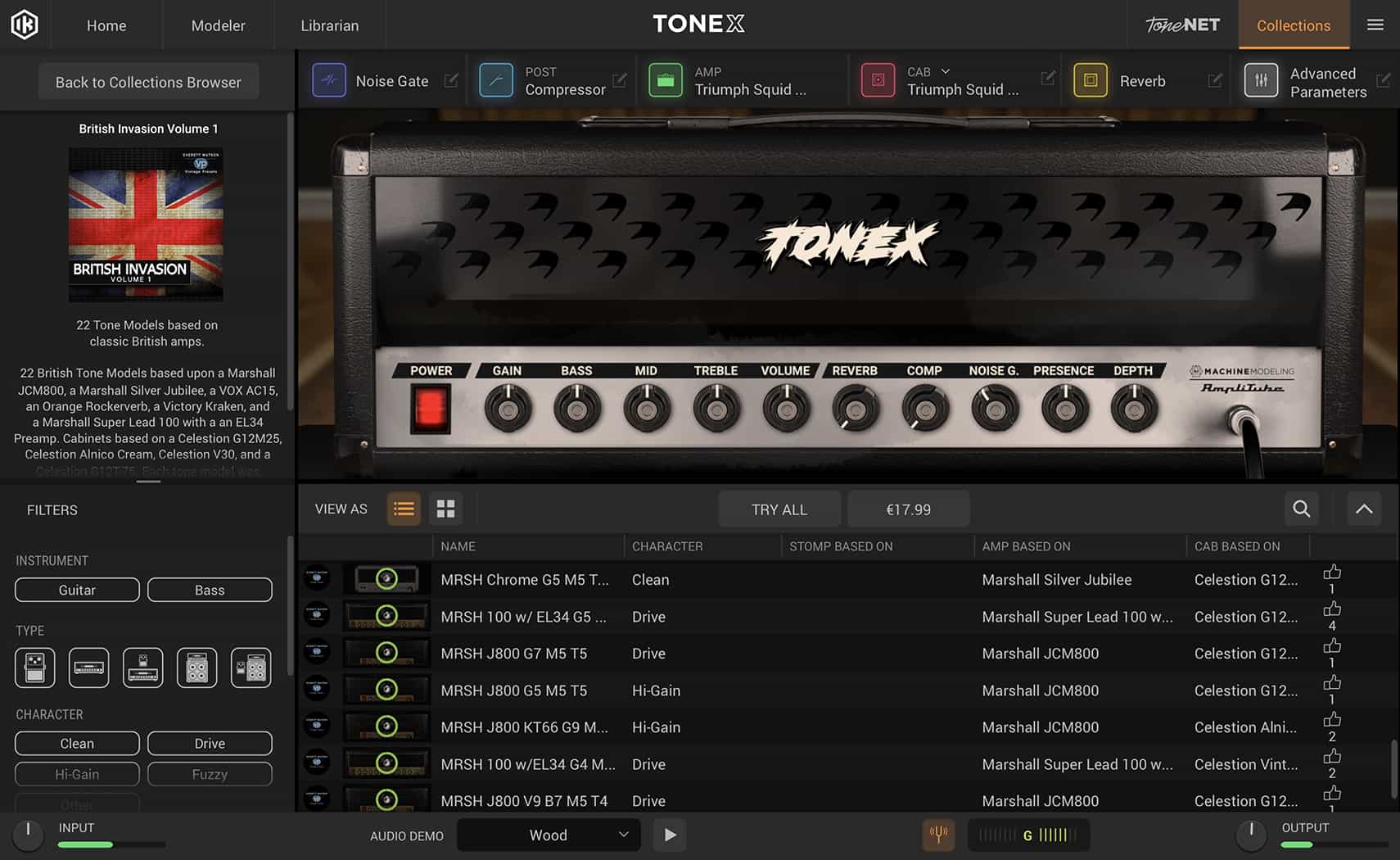Viewport: 1400px width, 860px height.
Task: Collapse the tone list with the chevron
Action: point(1364,509)
